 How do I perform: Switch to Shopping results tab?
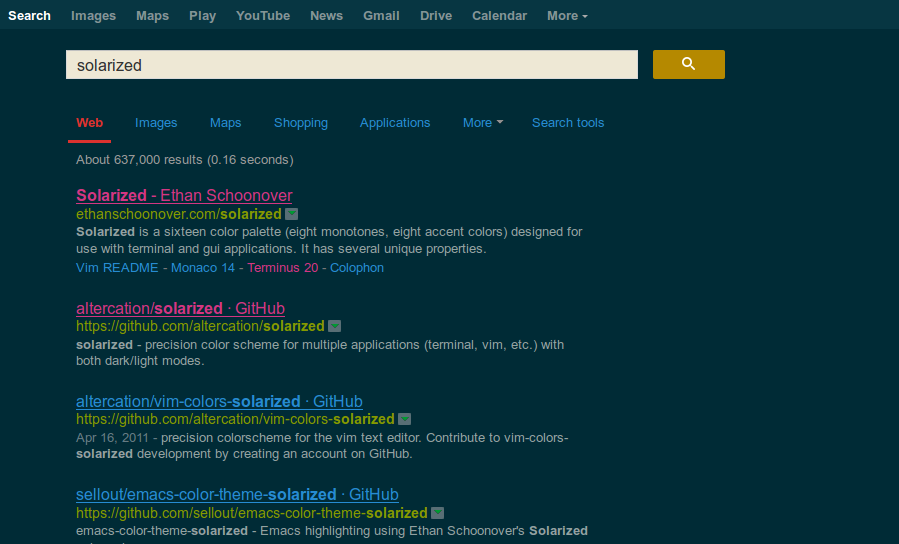coord(301,123)
